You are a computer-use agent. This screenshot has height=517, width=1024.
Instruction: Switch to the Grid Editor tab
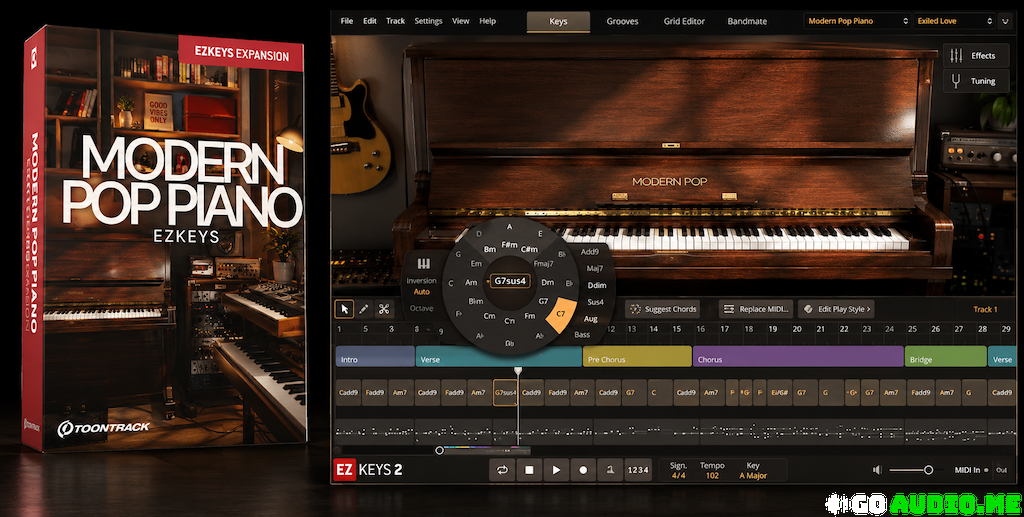(x=684, y=21)
